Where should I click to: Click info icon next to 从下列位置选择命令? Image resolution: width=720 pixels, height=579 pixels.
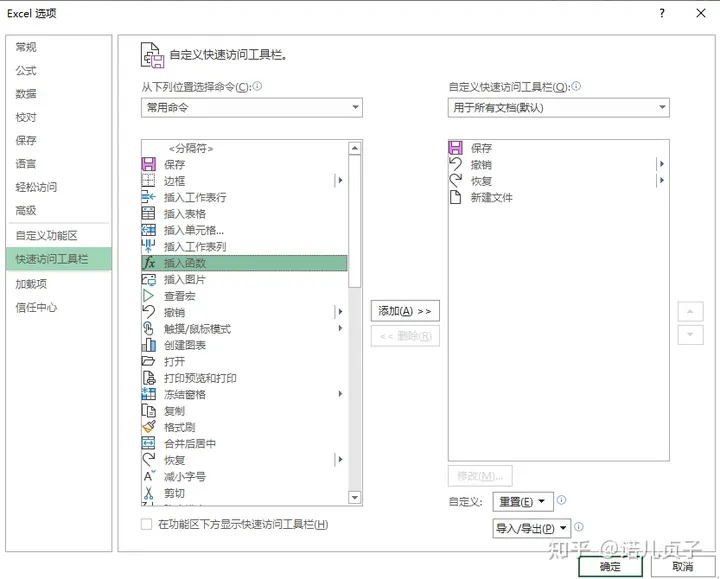(257, 86)
